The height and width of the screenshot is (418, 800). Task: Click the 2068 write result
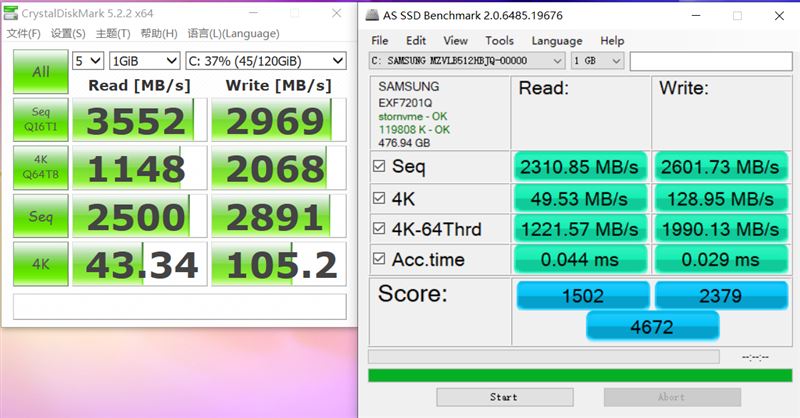coord(279,168)
